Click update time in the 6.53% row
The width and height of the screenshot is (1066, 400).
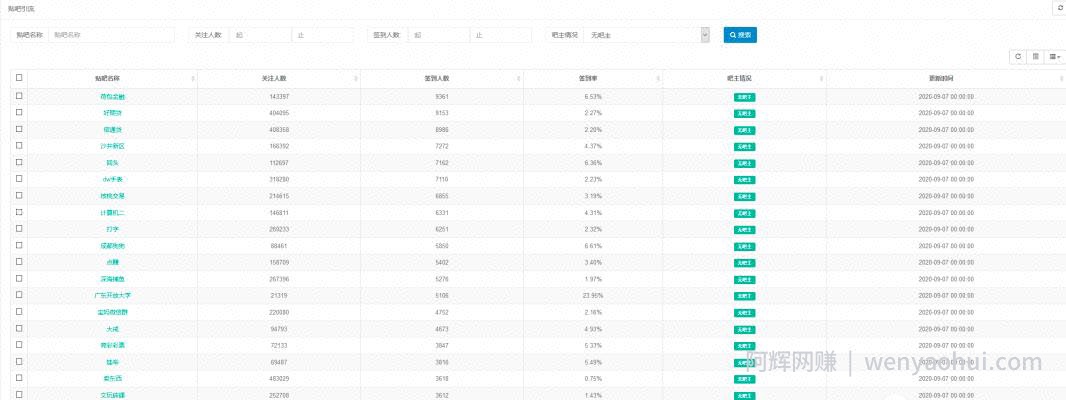pos(946,97)
